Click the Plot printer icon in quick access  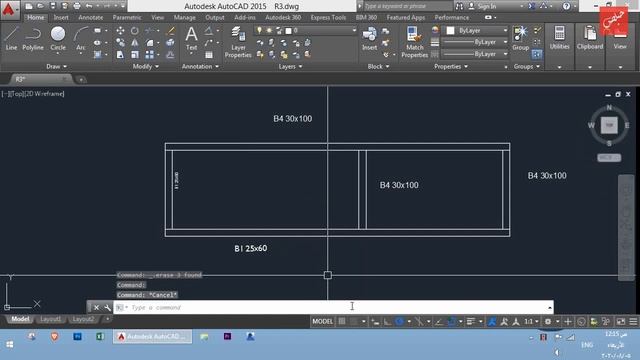click(x=77, y=6)
